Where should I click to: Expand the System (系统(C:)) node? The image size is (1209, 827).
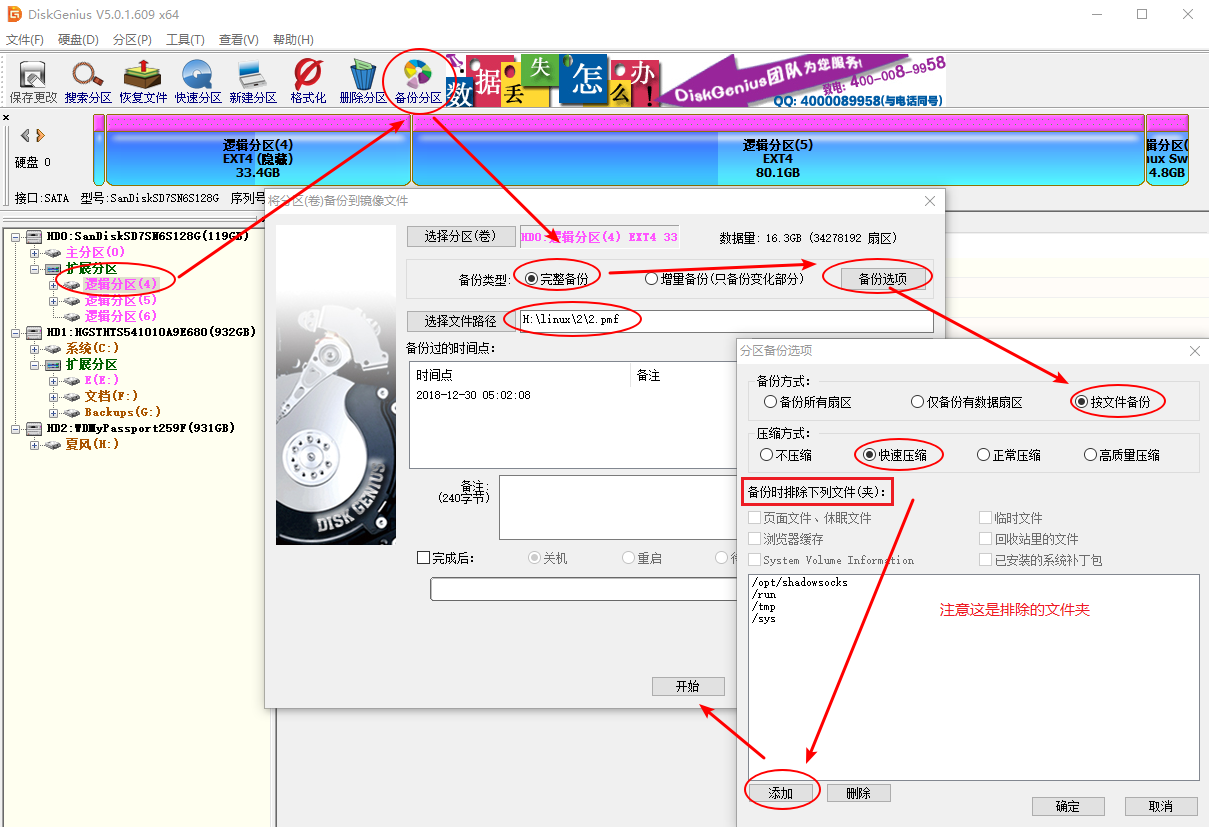(x=35, y=348)
